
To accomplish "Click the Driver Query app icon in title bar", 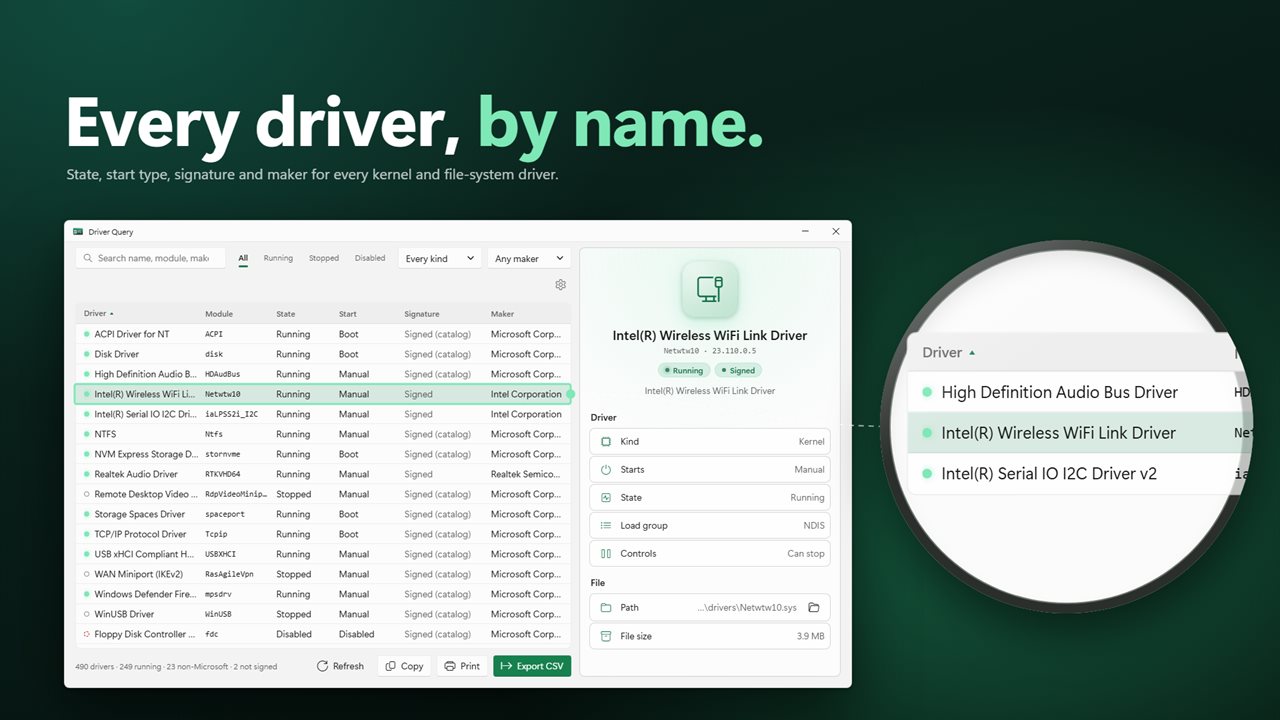I will point(77,232).
